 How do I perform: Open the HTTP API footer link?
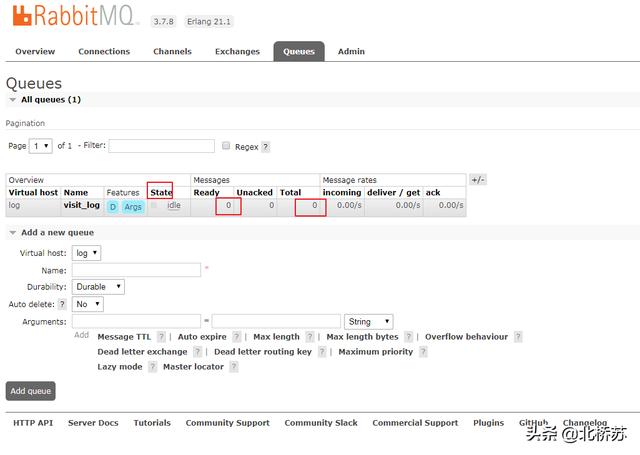tap(33, 423)
